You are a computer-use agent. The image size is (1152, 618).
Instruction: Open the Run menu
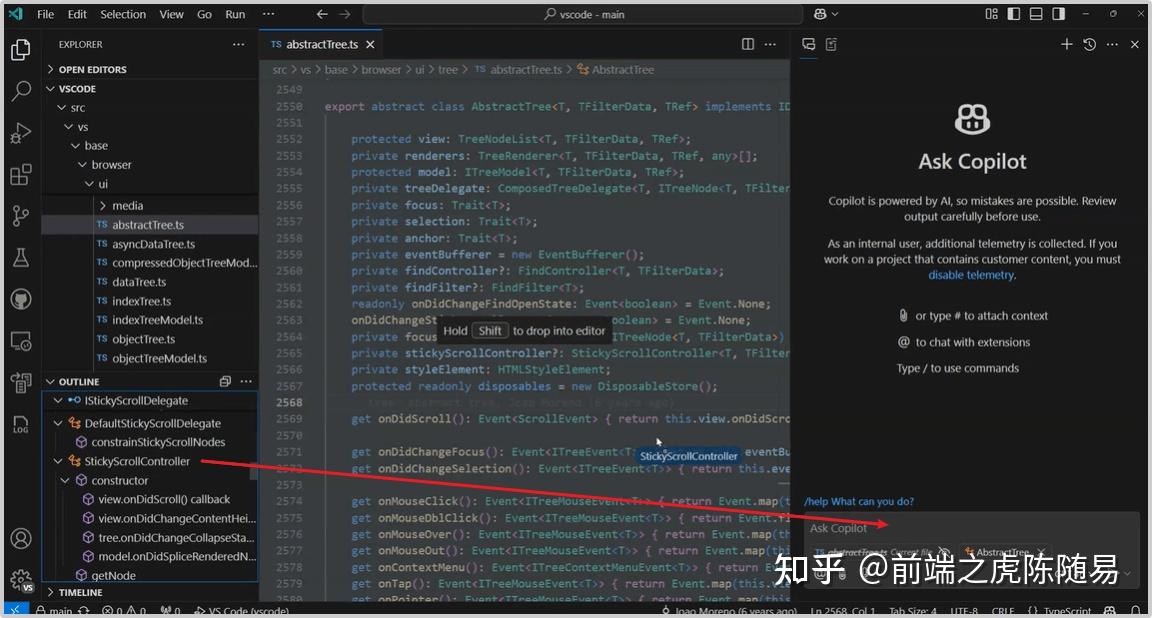point(235,14)
